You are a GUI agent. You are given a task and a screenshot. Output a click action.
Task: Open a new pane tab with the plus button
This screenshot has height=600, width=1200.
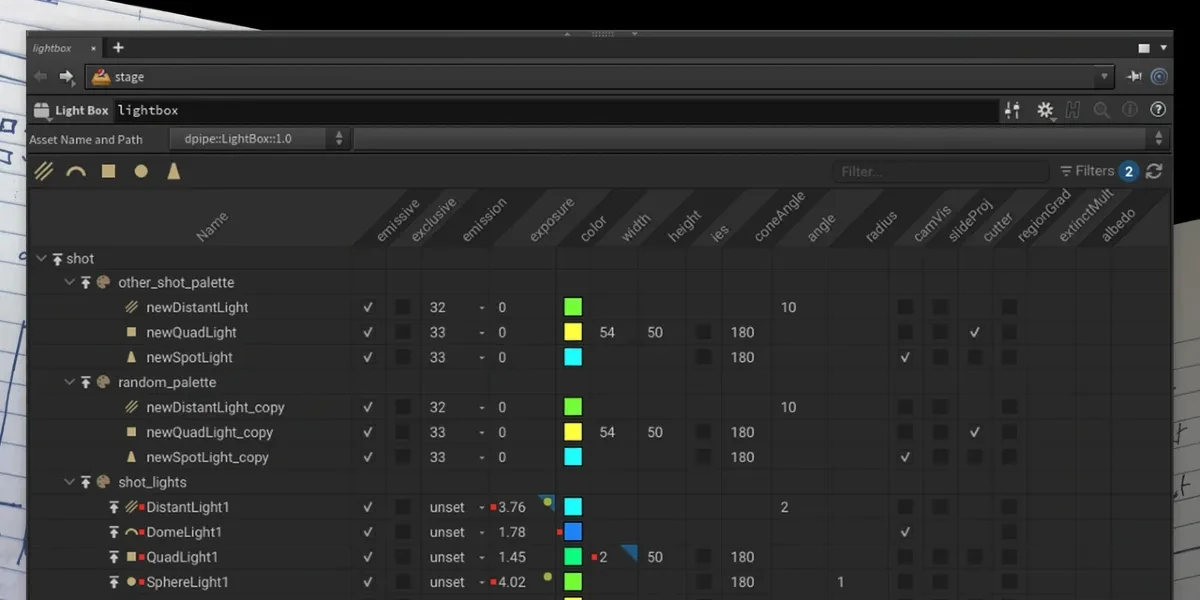118,47
